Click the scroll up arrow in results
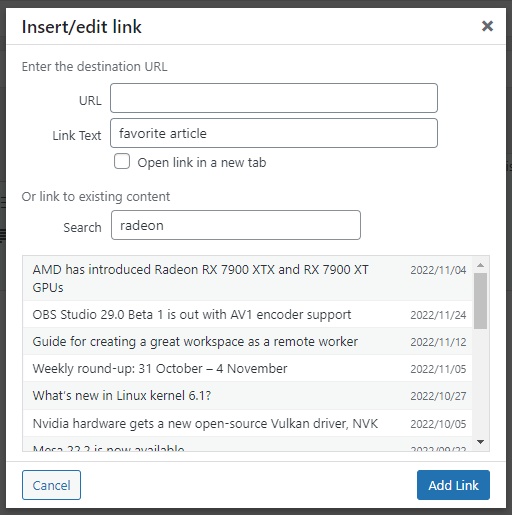512x515 pixels. [x=480, y=265]
